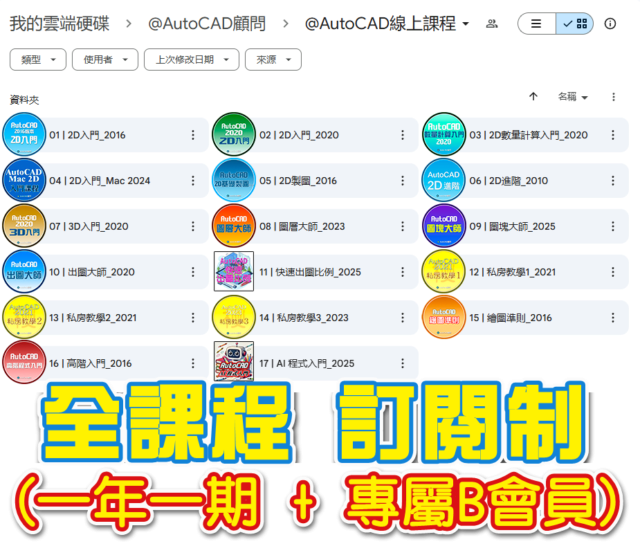The image size is (640, 546).
Task: Reverse sort direction arrow
Action: (533, 97)
